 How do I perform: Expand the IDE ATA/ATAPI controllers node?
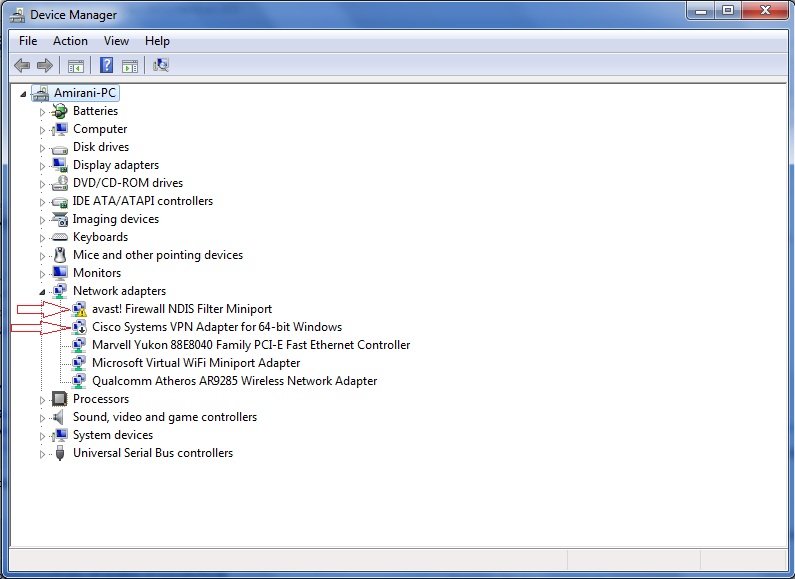(x=42, y=202)
